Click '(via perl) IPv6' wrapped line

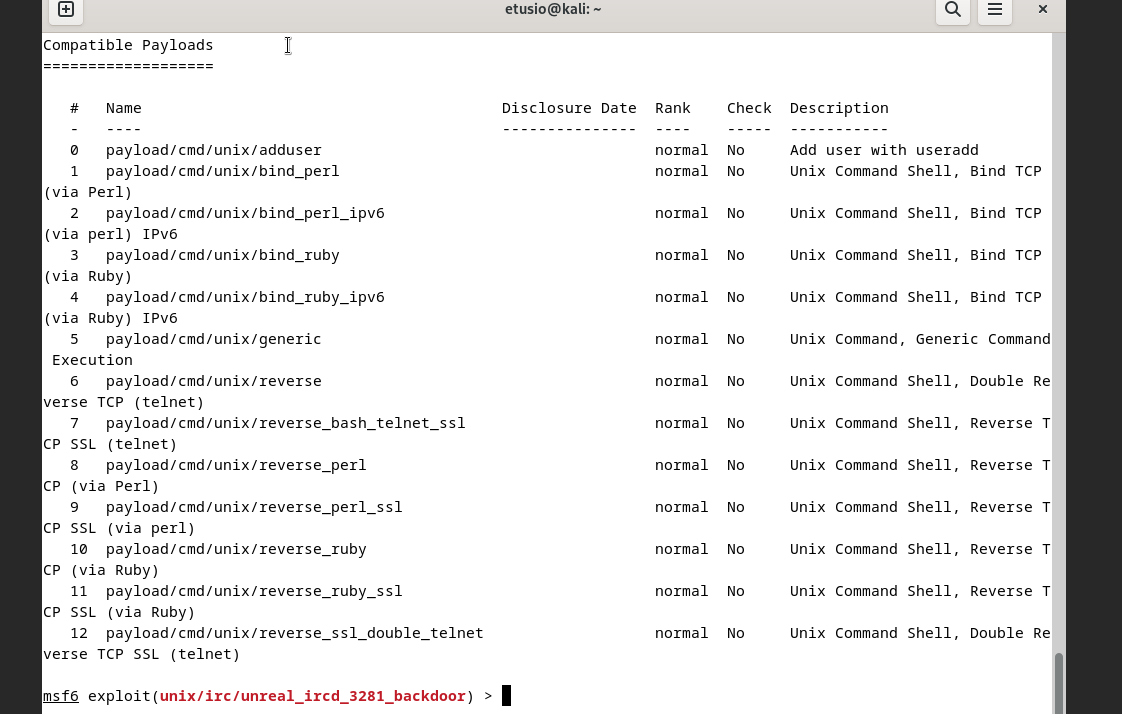coord(110,235)
